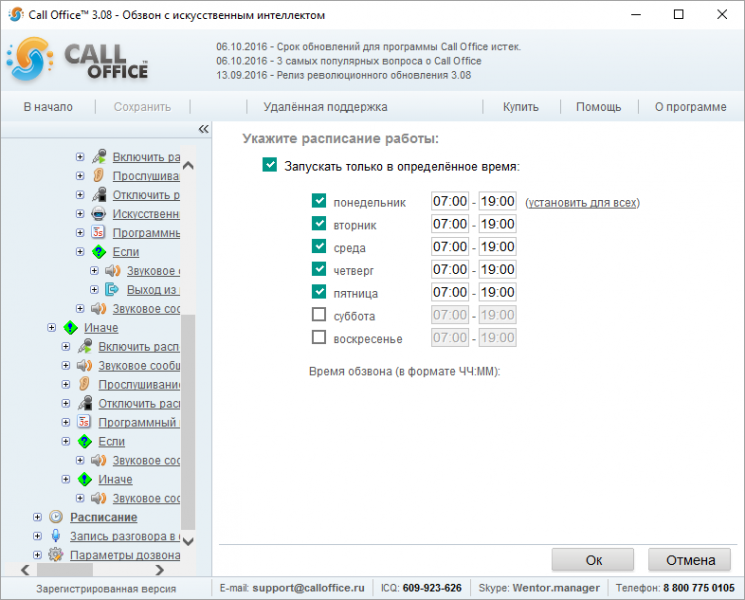Click the понедельник start time field 07:00
The image size is (745, 600).
coord(450,201)
